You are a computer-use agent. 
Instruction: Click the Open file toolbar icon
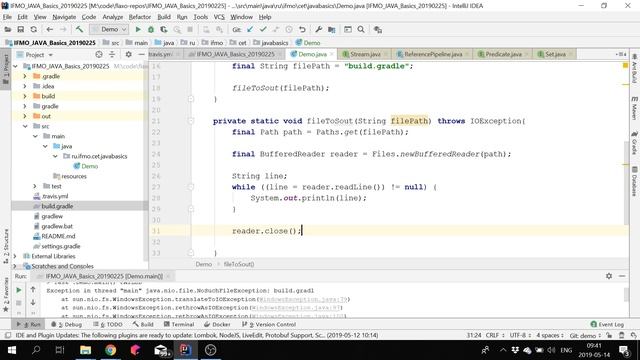click(x=8, y=29)
